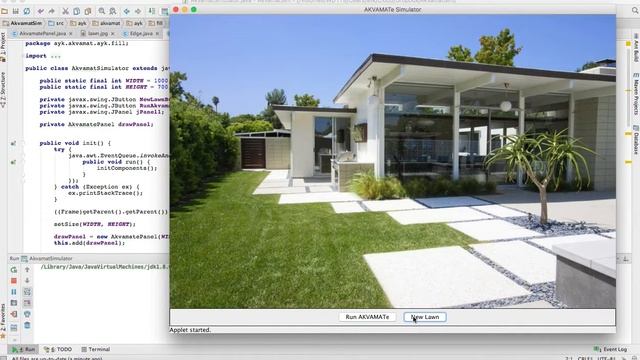Viewport: 640px width, 360px height.
Task: Click gutter marker beside init() method
Action: [13, 143]
